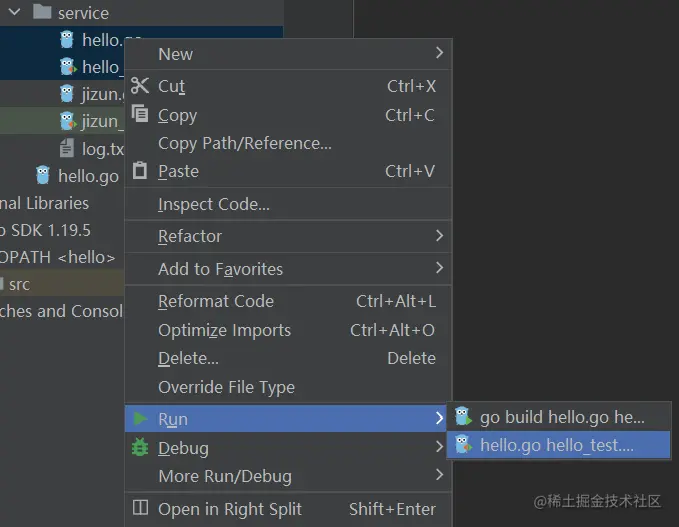Expand the Refactor submenu arrow
This screenshot has width=679, height=527.
[x=440, y=236]
